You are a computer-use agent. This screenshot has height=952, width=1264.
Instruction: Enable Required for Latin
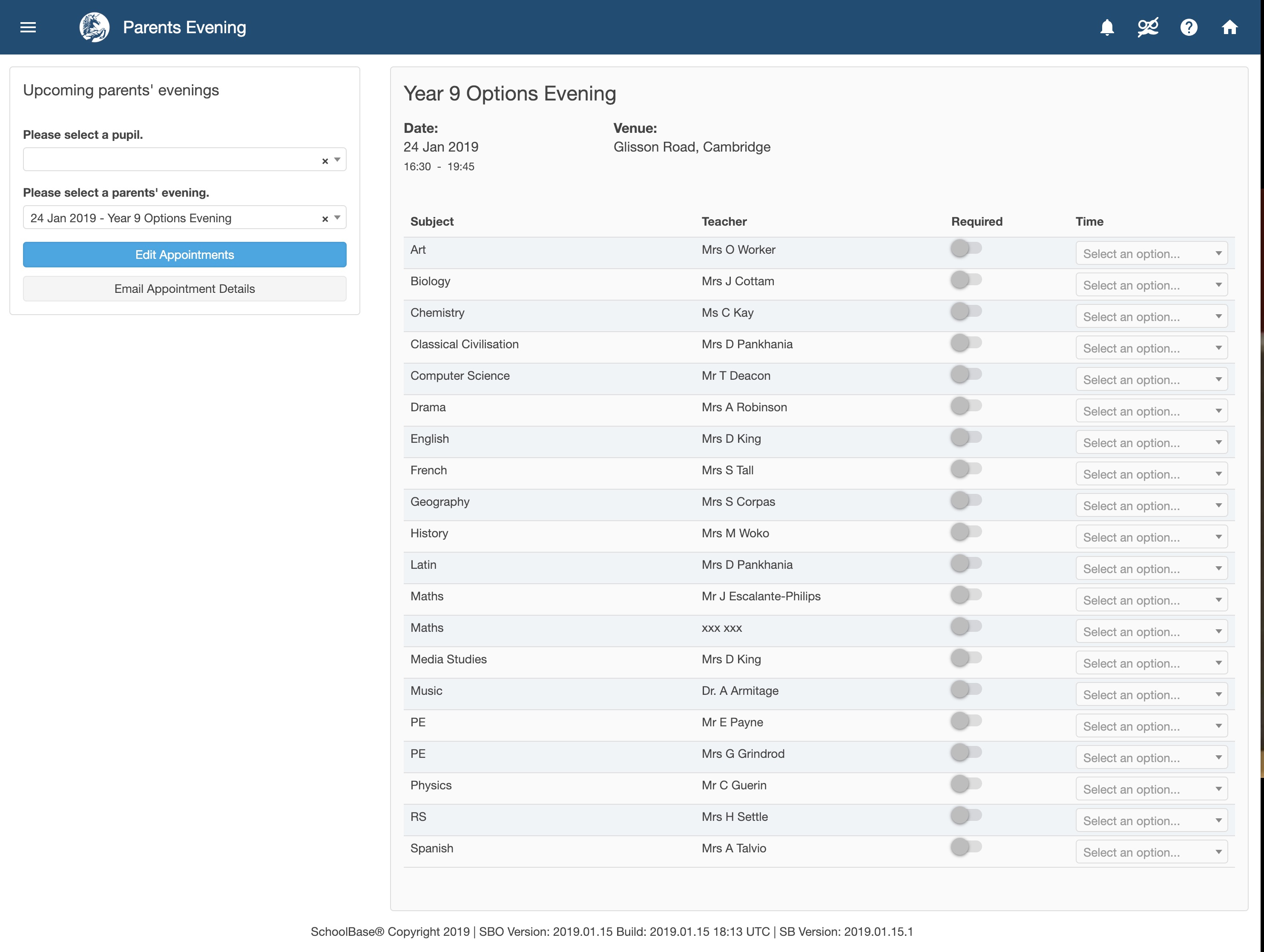pos(966,563)
